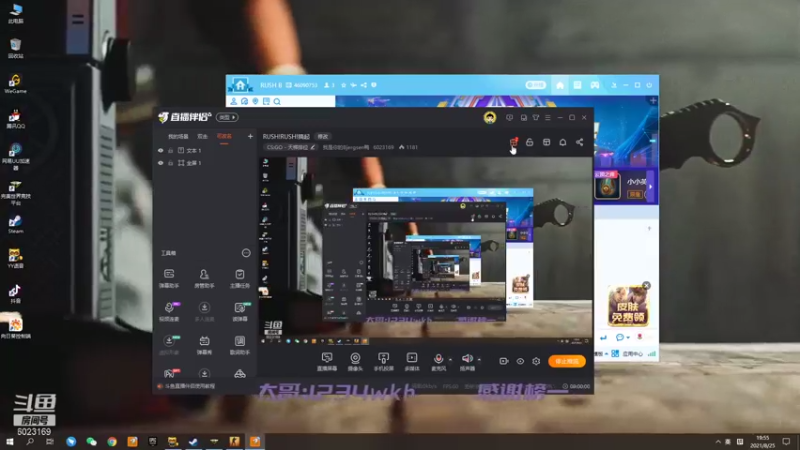Open the streamer avatar in title bar
800x450 pixels.
(x=490, y=118)
